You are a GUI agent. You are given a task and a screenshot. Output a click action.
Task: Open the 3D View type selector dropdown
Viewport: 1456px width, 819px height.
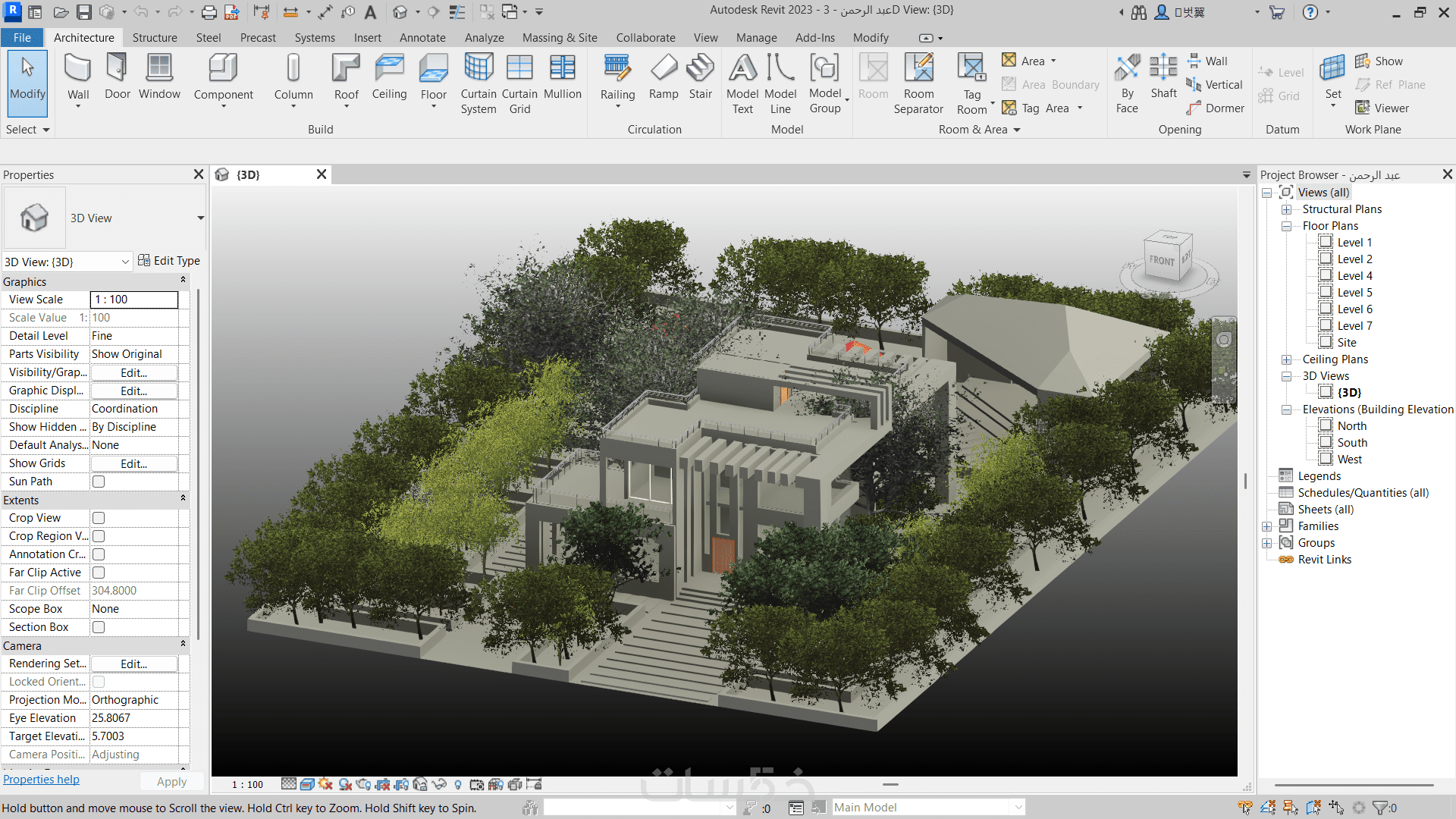pos(200,218)
